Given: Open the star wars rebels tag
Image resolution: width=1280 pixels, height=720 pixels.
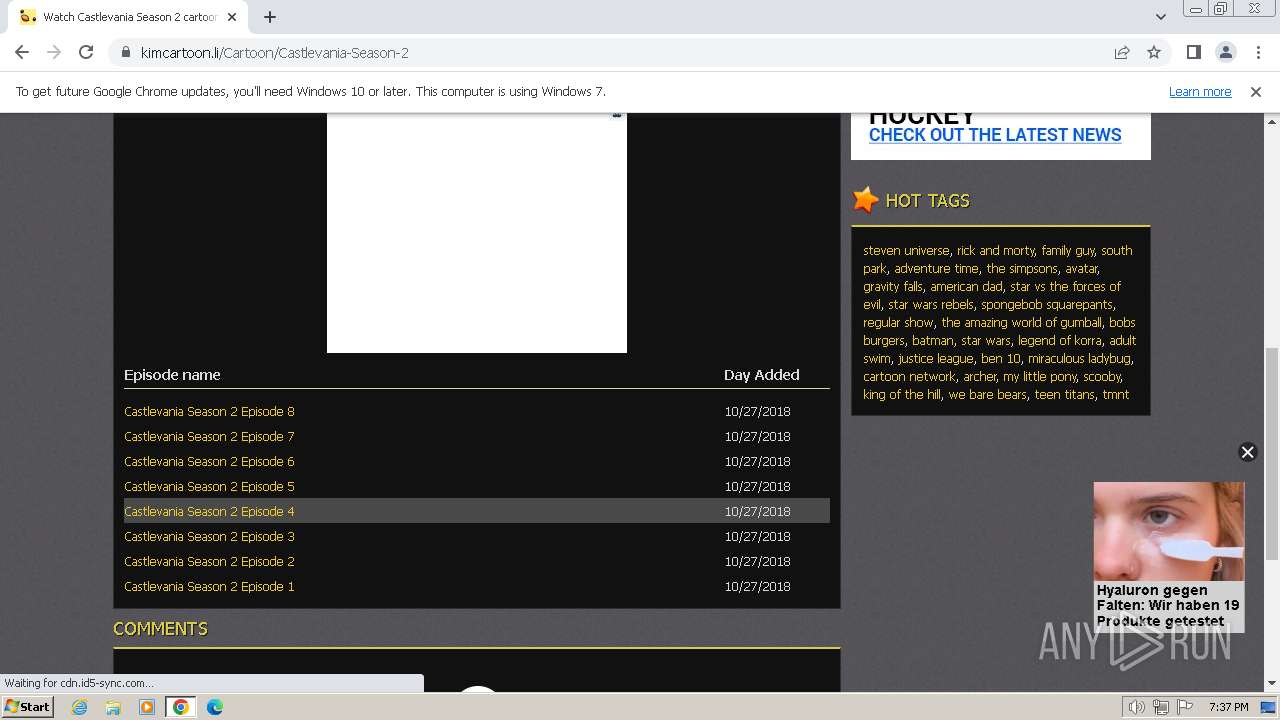Looking at the screenshot, I should coord(930,305).
